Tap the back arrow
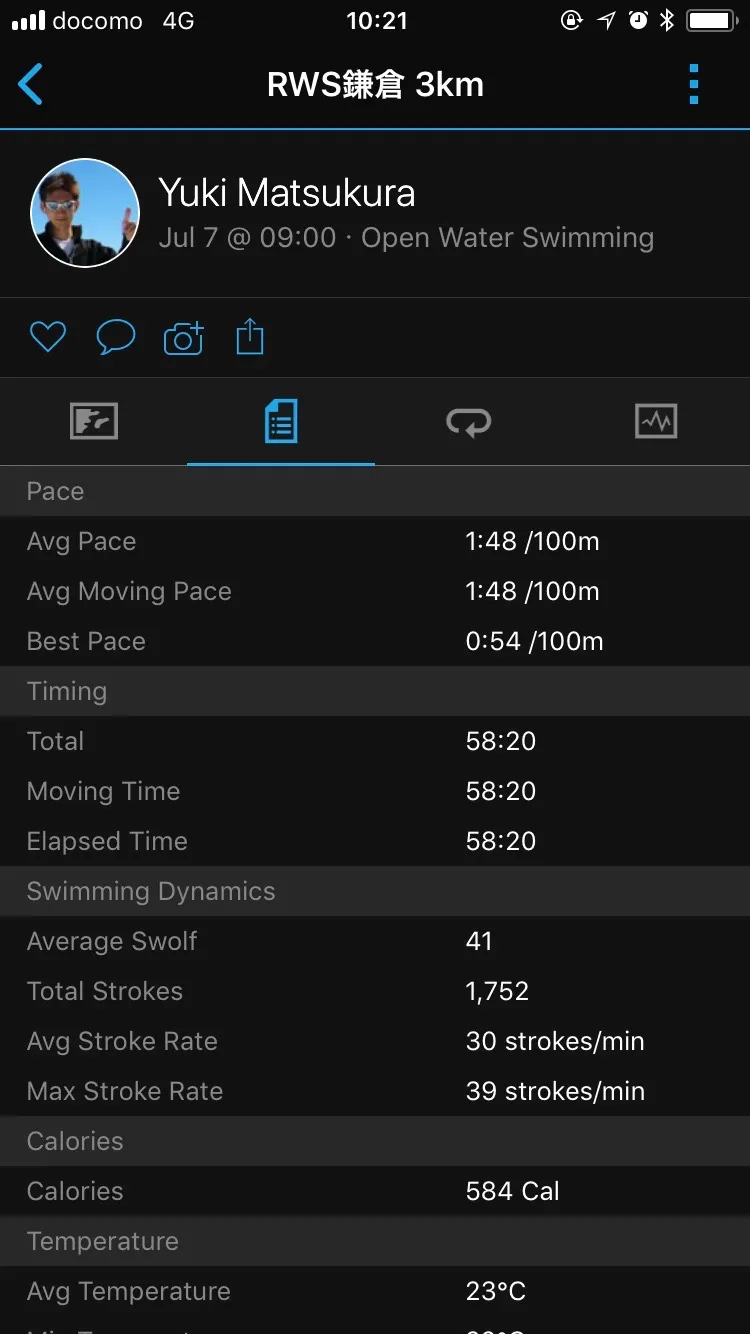 31,85
